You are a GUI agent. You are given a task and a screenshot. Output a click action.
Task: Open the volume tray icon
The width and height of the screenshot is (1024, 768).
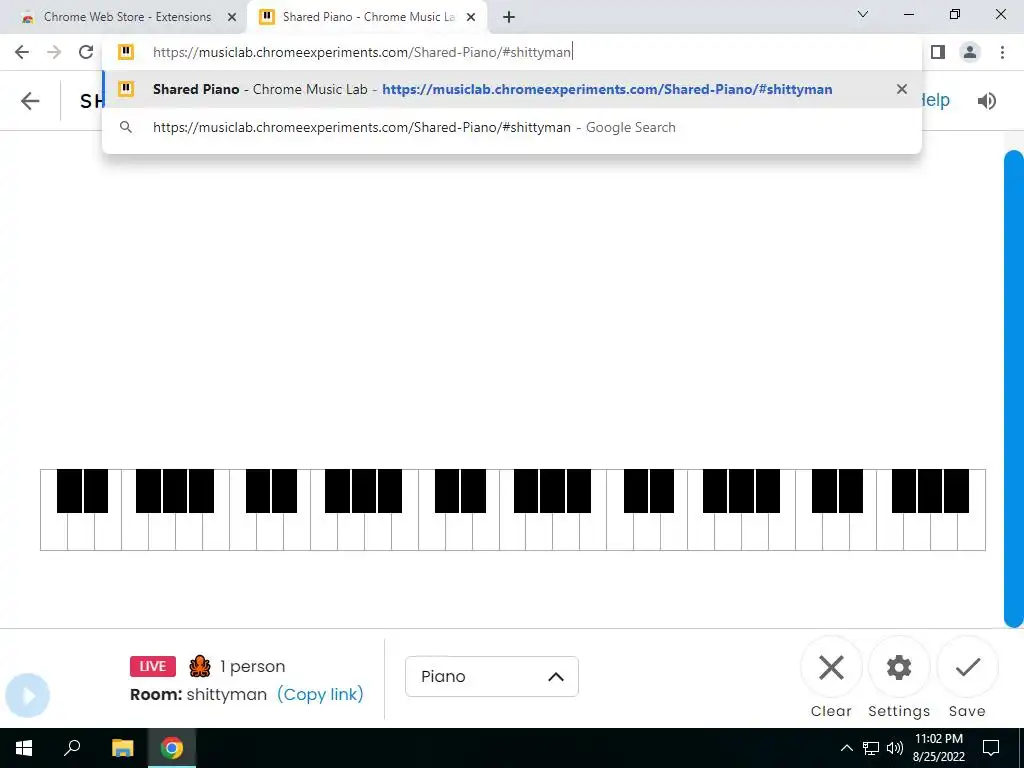[895, 748]
